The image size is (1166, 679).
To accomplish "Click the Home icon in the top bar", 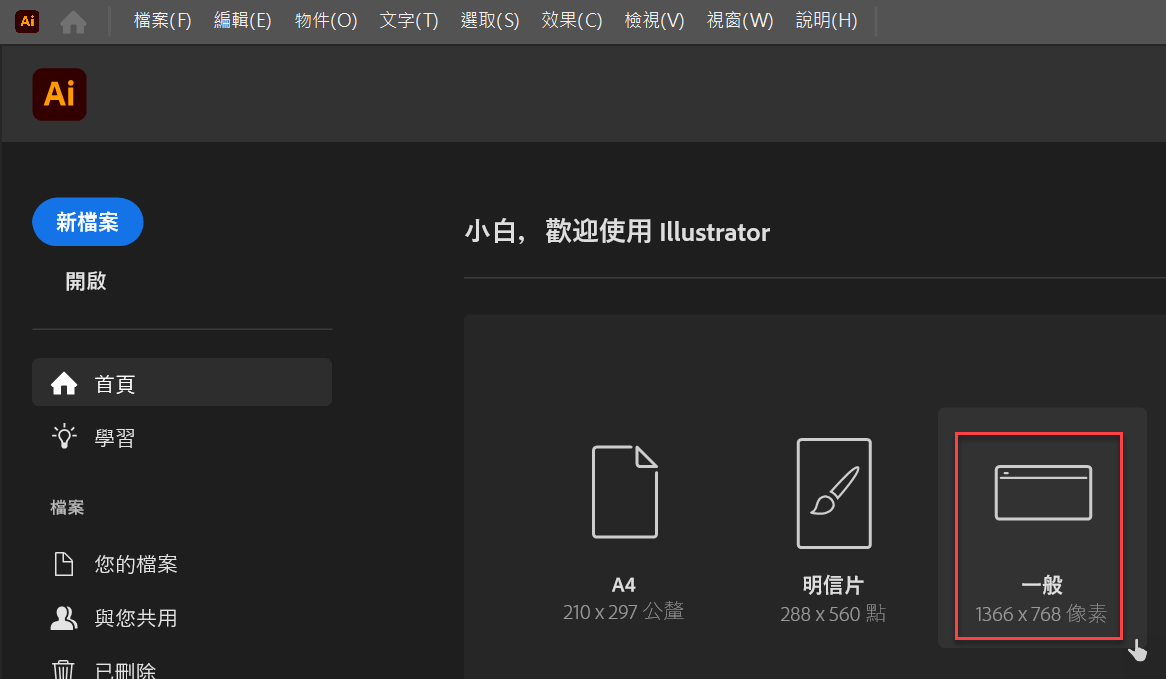I will click(x=73, y=22).
